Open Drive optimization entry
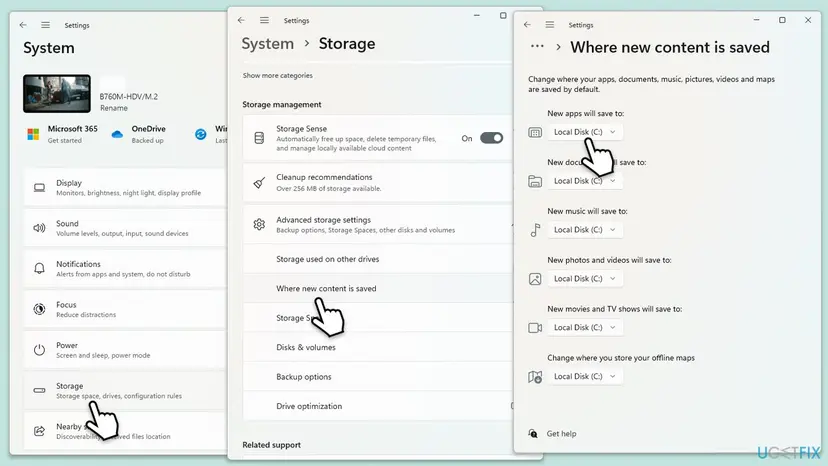This screenshot has height=466, width=828. [378, 406]
